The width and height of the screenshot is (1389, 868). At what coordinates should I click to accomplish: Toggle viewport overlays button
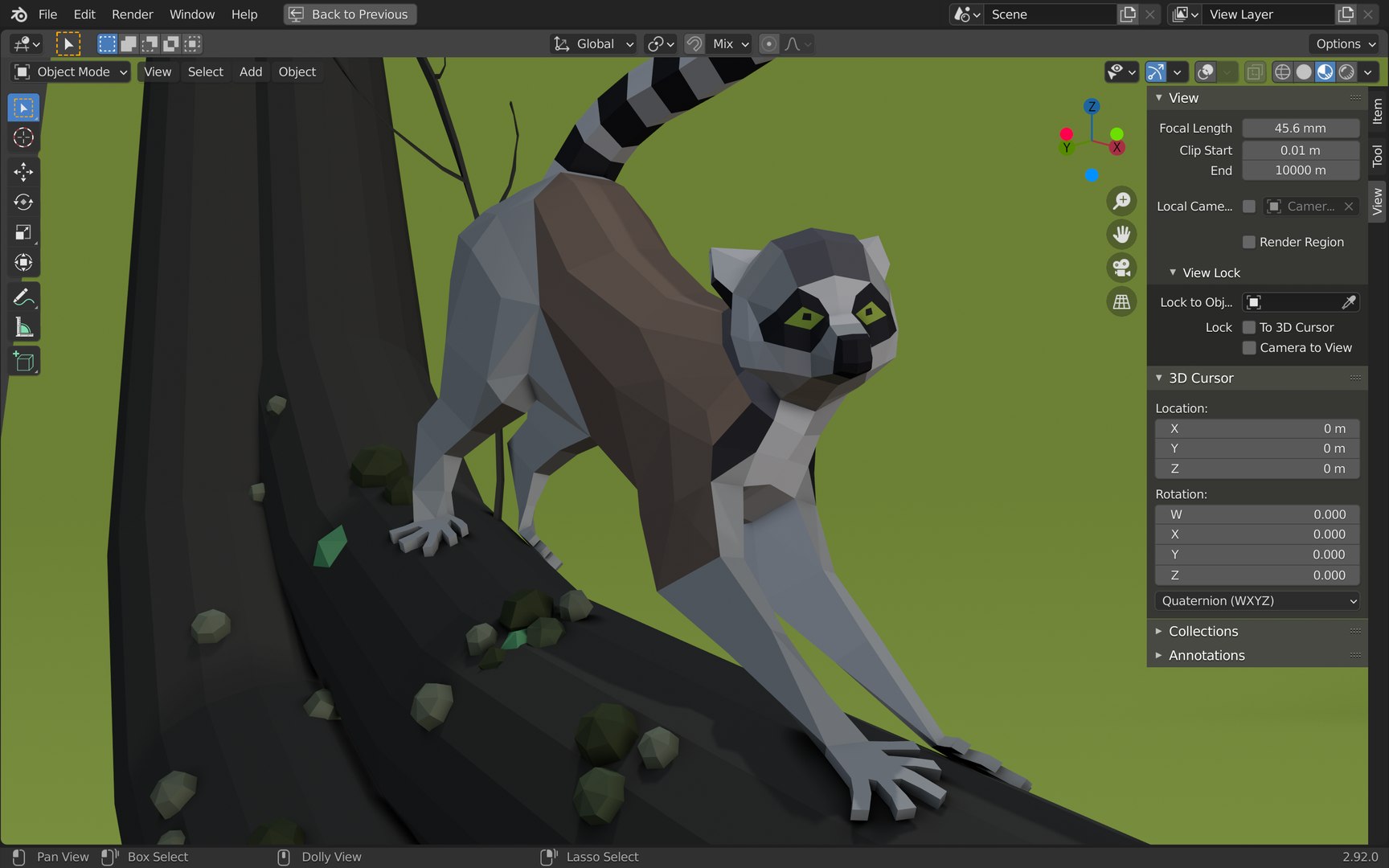coord(1206,72)
